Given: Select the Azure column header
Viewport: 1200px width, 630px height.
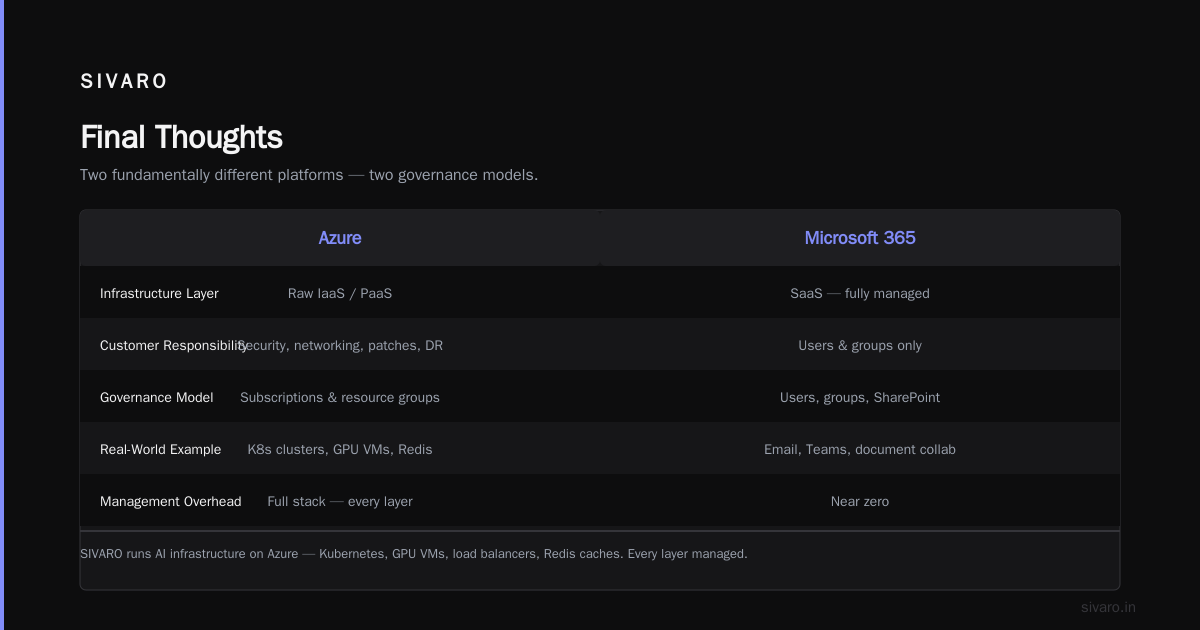Looking at the screenshot, I should (340, 238).
